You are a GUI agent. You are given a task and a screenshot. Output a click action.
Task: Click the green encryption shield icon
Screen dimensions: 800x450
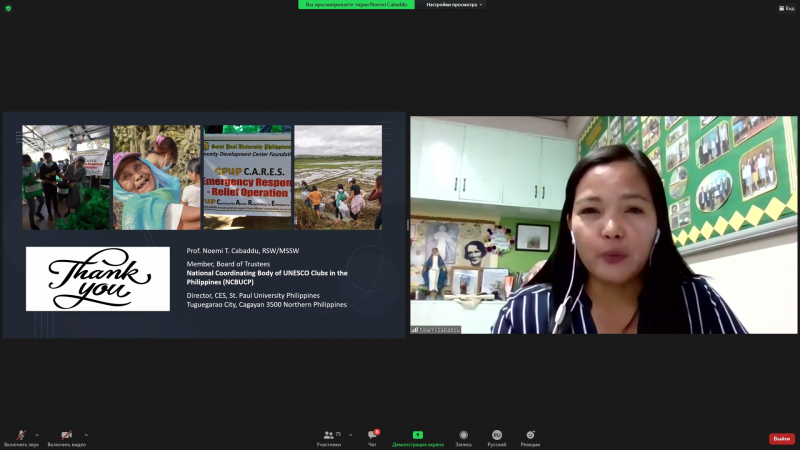point(8,8)
